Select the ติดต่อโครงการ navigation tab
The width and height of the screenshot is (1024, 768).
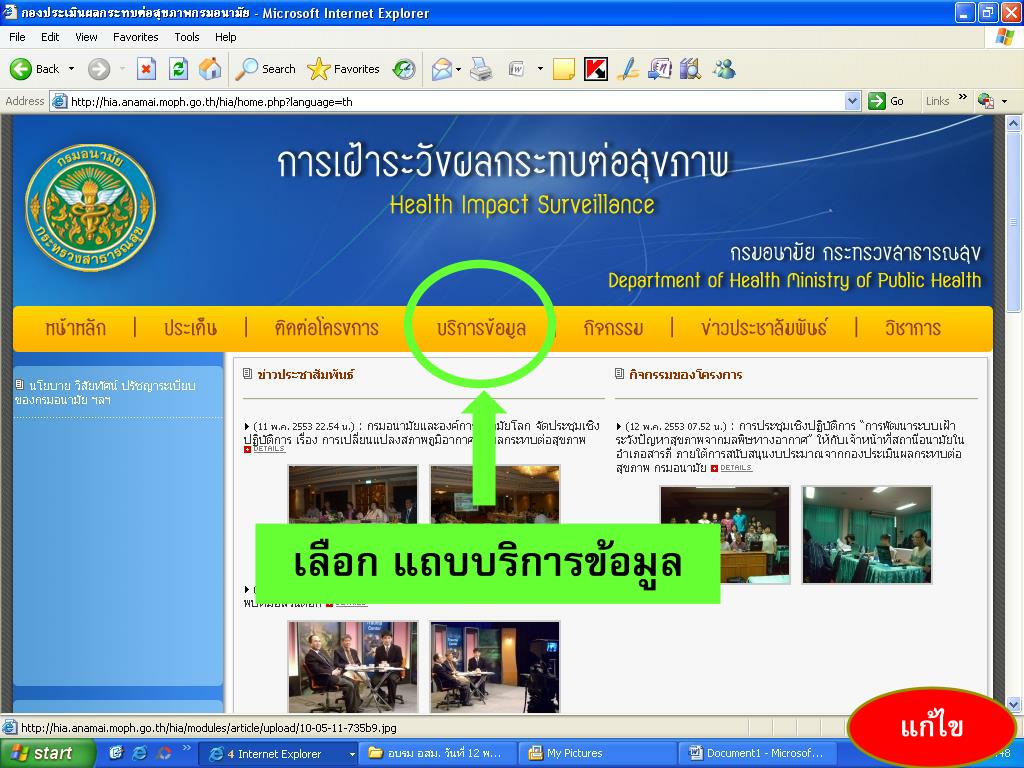pyautogui.click(x=327, y=328)
